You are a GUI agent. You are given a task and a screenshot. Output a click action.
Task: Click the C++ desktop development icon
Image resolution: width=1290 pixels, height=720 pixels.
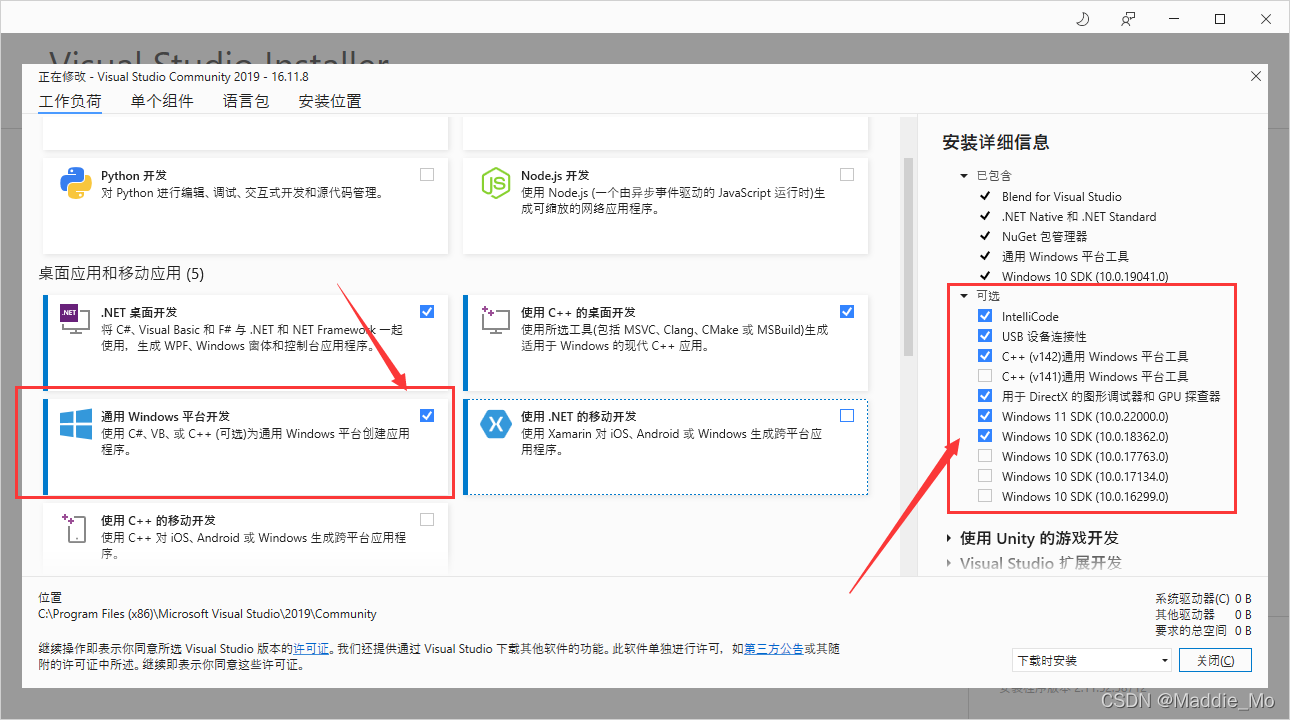tap(496, 320)
